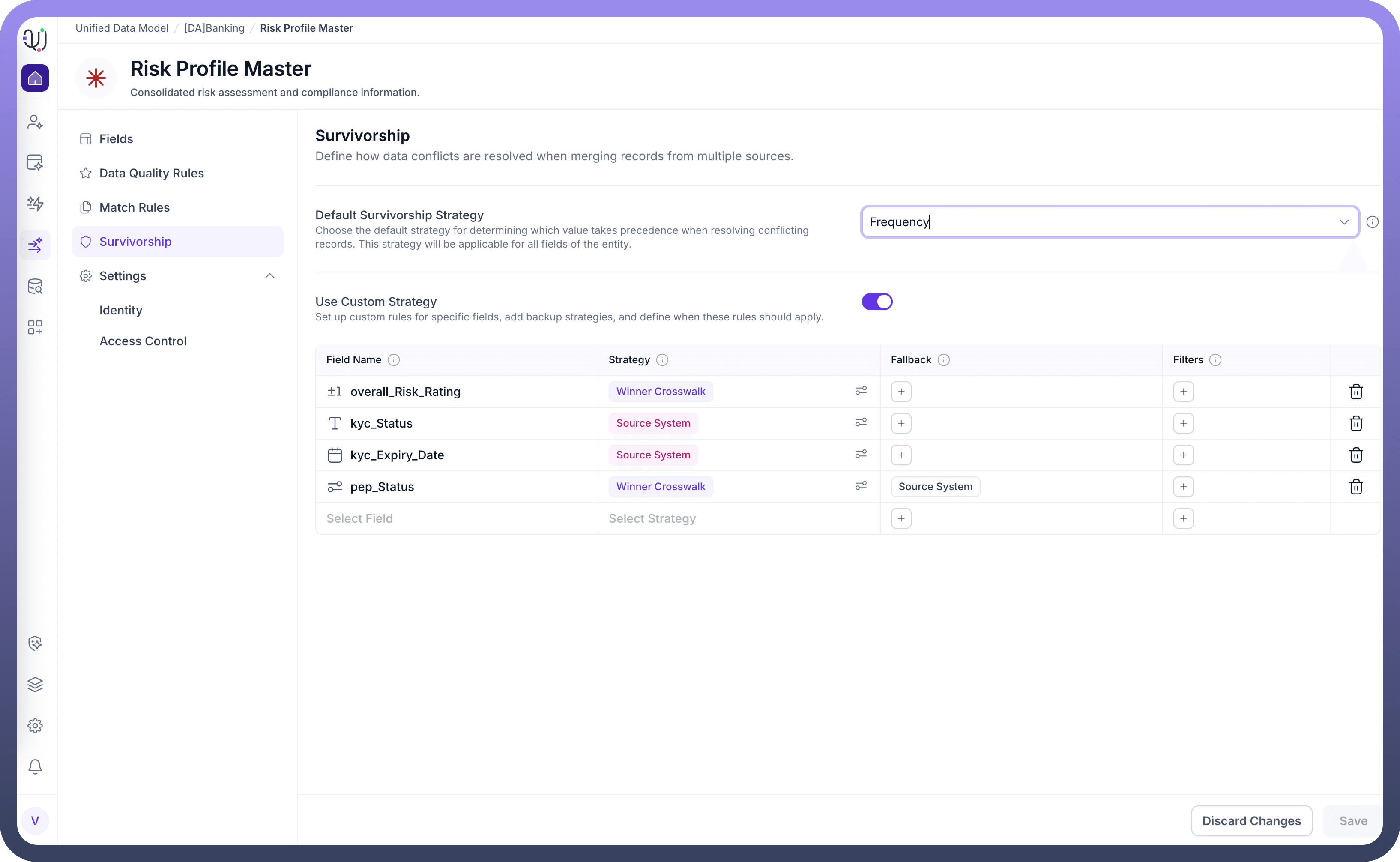Collapse the Settings section chevron
Image resolution: width=1400 pixels, height=862 pixels.
pyautogui.click(x=269, y=276)
